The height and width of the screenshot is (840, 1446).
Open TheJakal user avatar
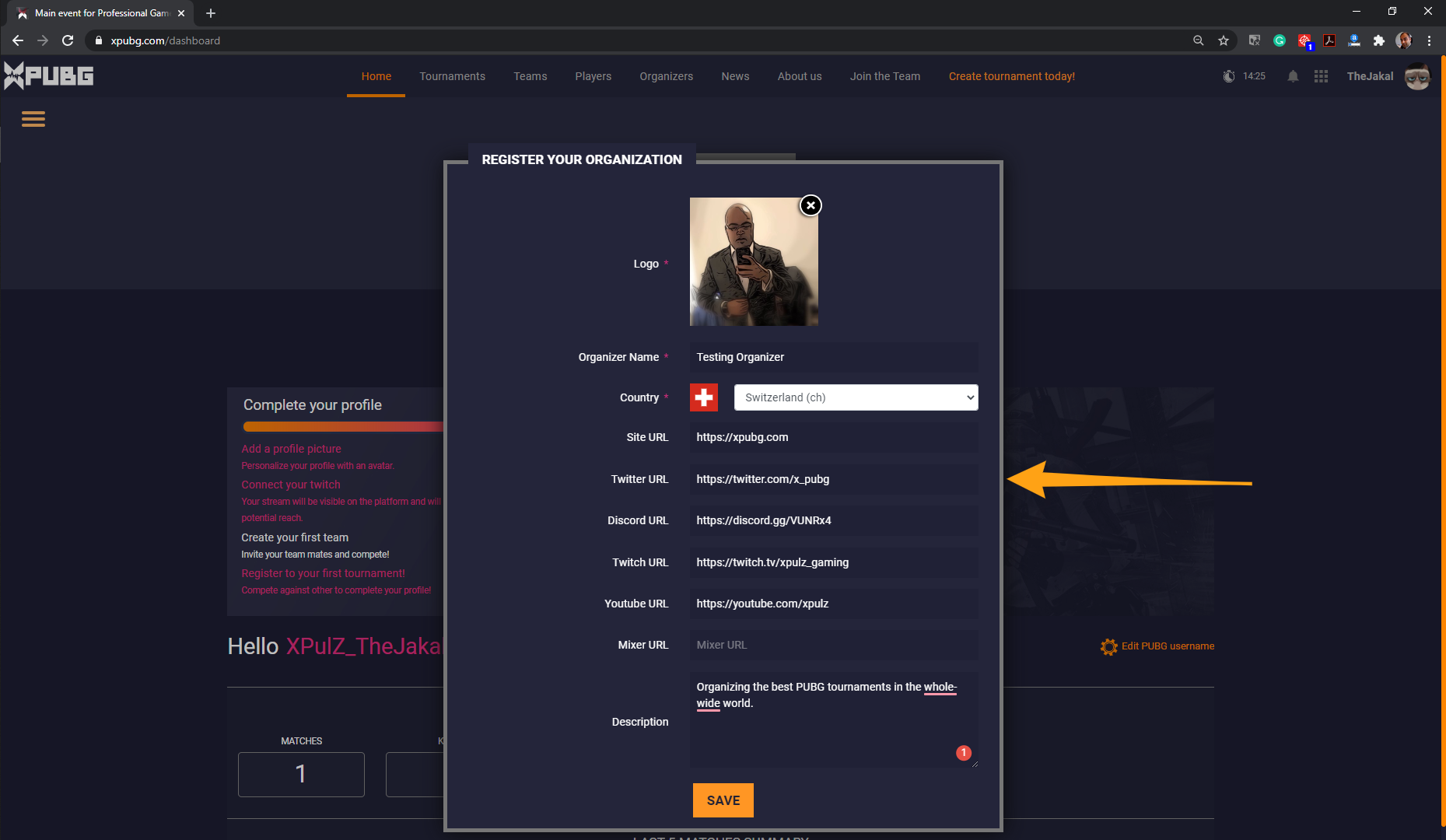pos(1417,76)
